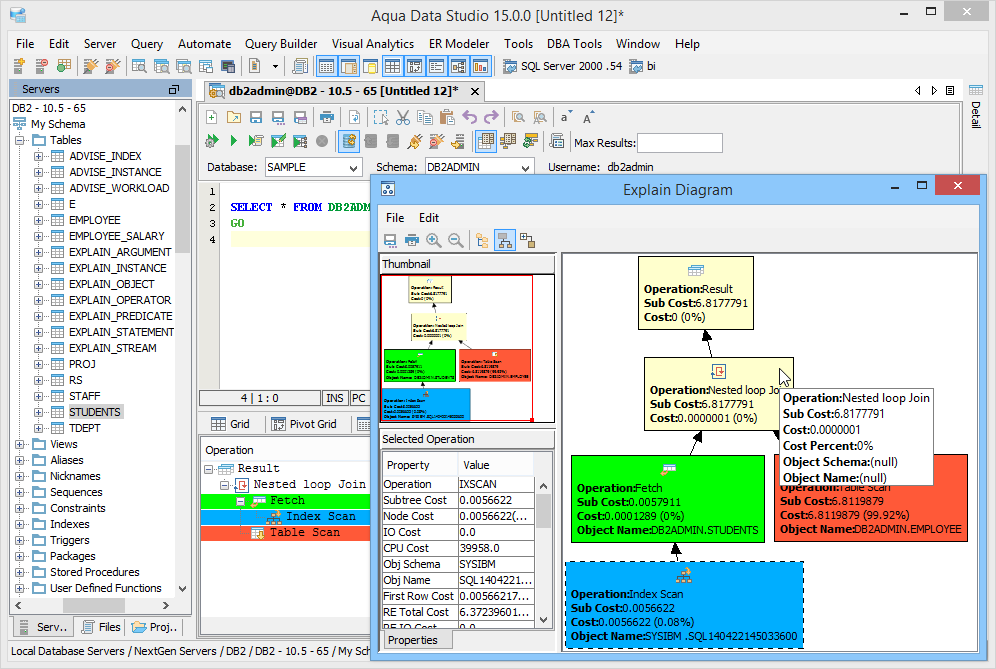This screenshot has width=996, height=669.
Task: Collapse the Result node in Operation tree
Action: [x=208, y=469]
